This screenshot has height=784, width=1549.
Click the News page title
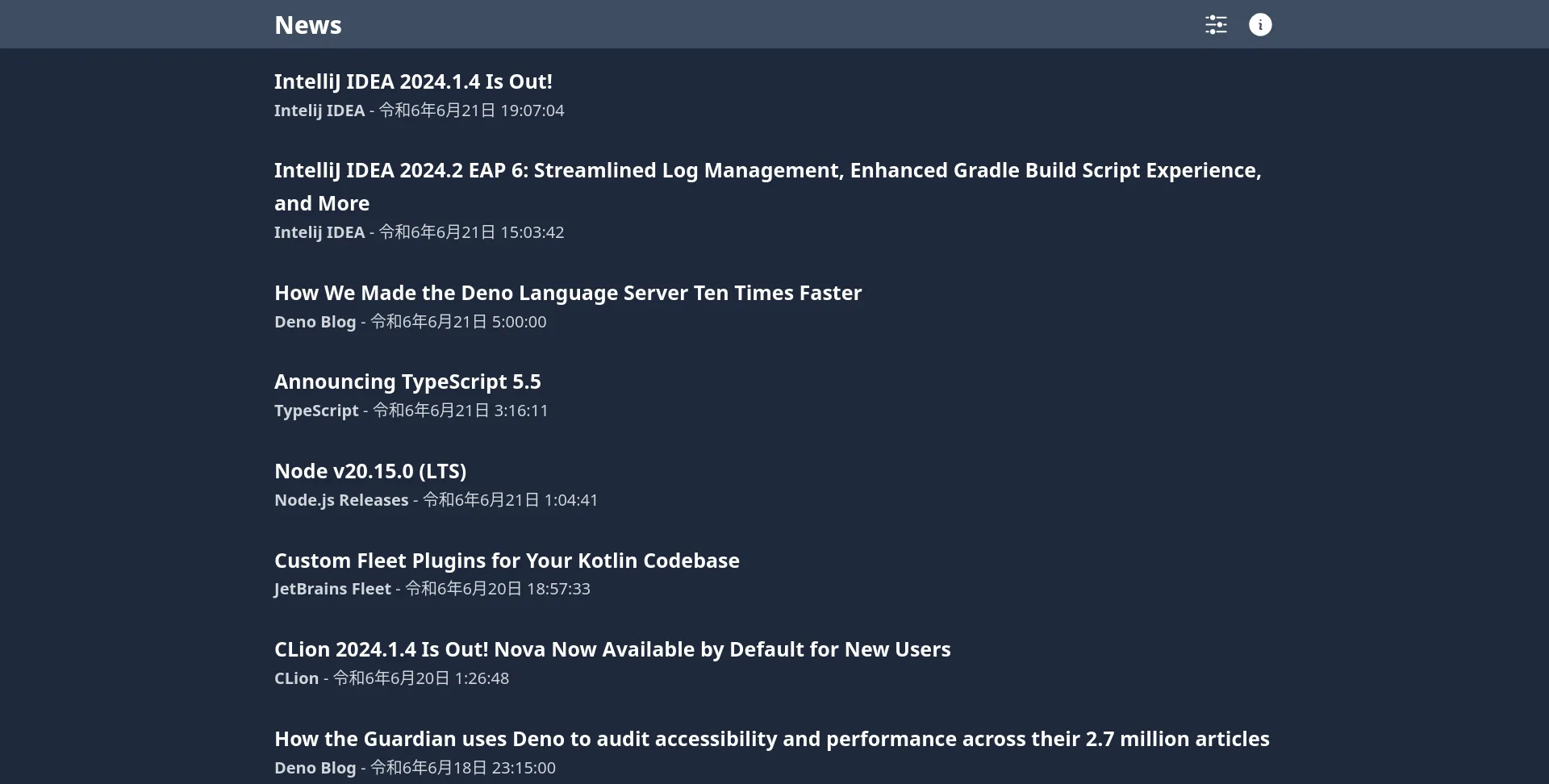tap(307, 25)
